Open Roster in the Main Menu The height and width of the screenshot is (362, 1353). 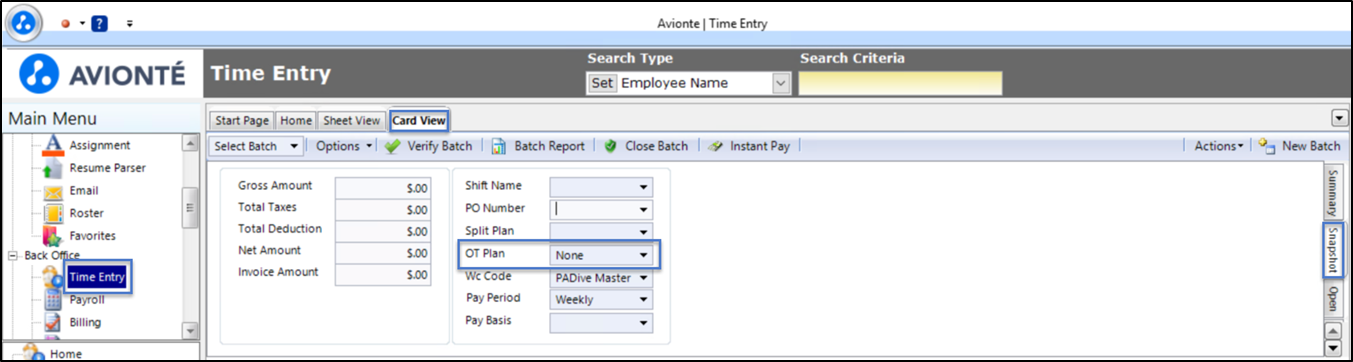[86, 214]
